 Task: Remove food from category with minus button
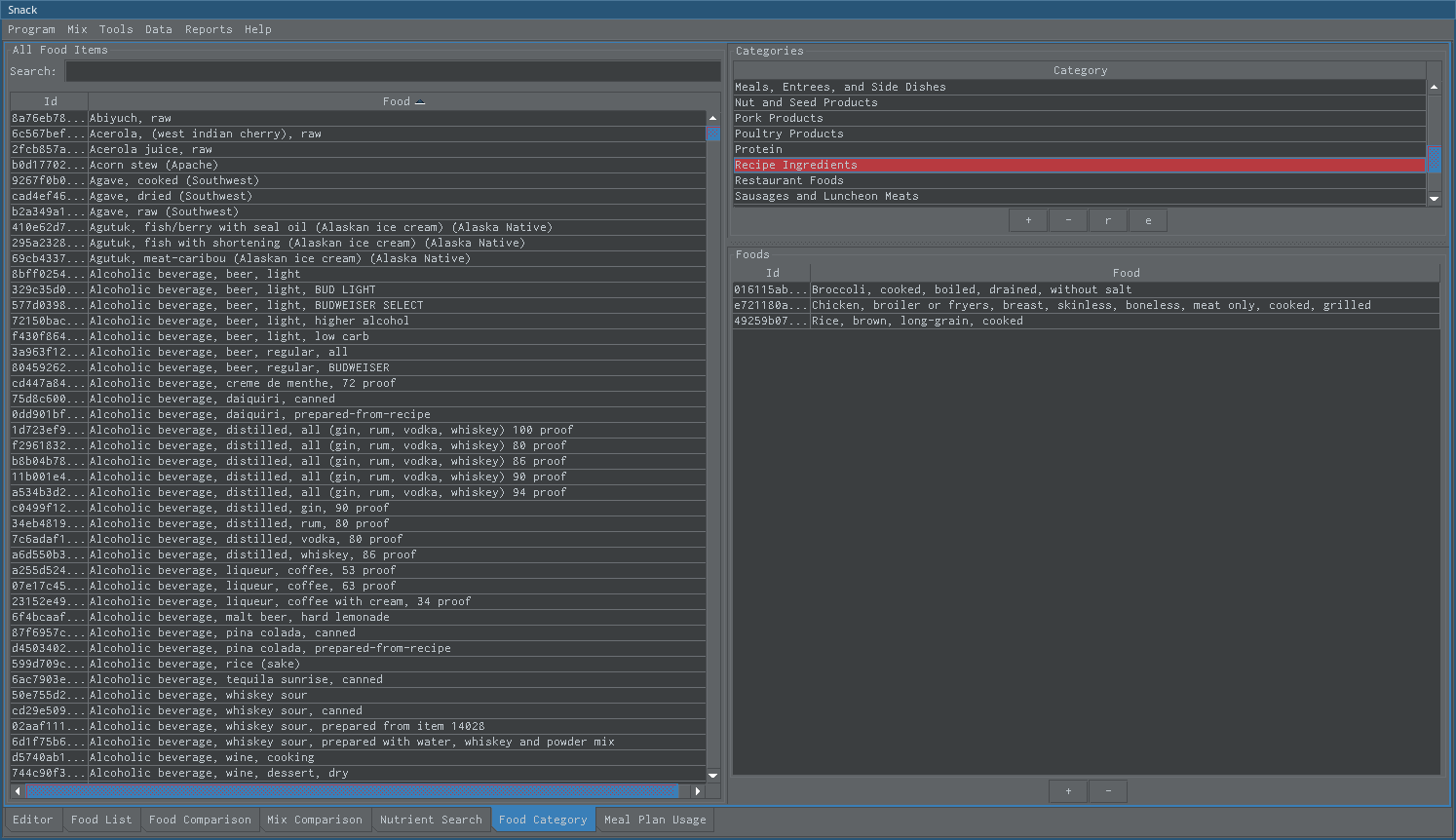click(x=1108, y=790)
